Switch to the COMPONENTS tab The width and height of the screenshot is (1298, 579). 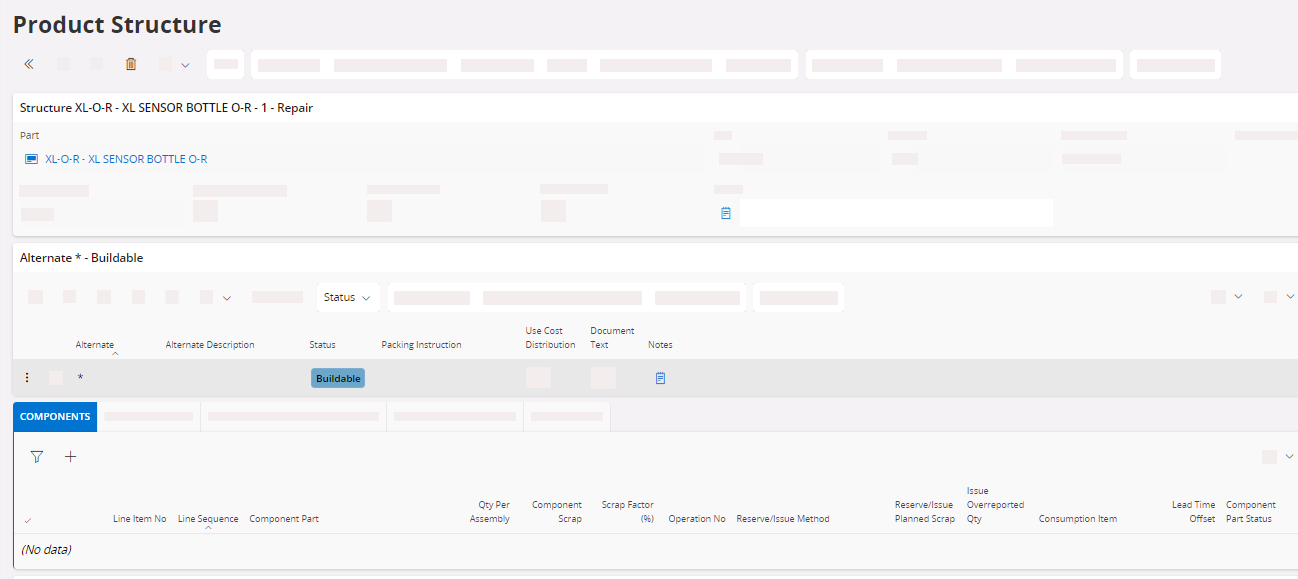point(55,417)
